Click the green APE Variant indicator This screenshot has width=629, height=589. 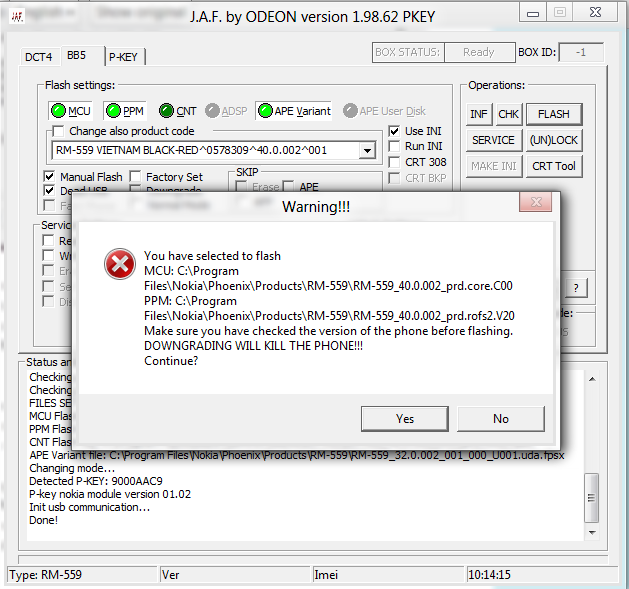265,111
